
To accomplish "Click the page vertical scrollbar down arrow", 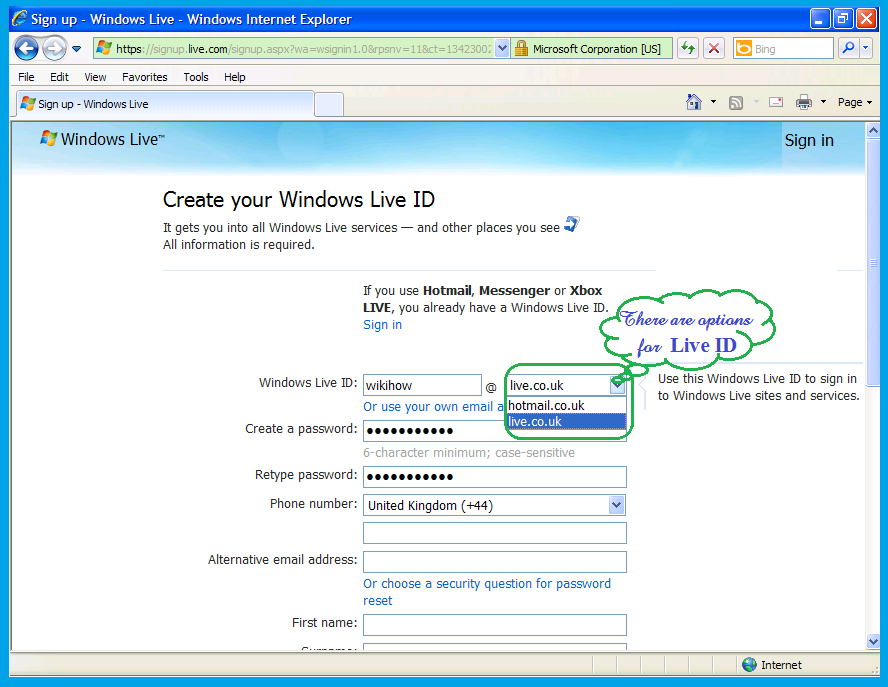I will point(872,641).
